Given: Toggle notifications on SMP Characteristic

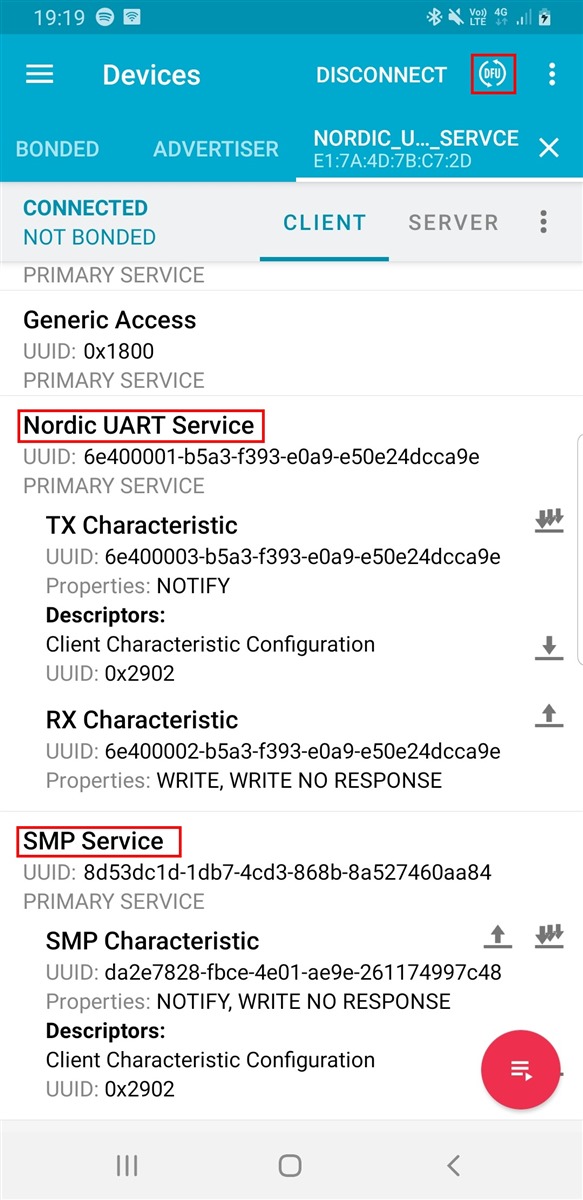Looking at the screenshot, I should pyautogui.click(x=549, y=936).
